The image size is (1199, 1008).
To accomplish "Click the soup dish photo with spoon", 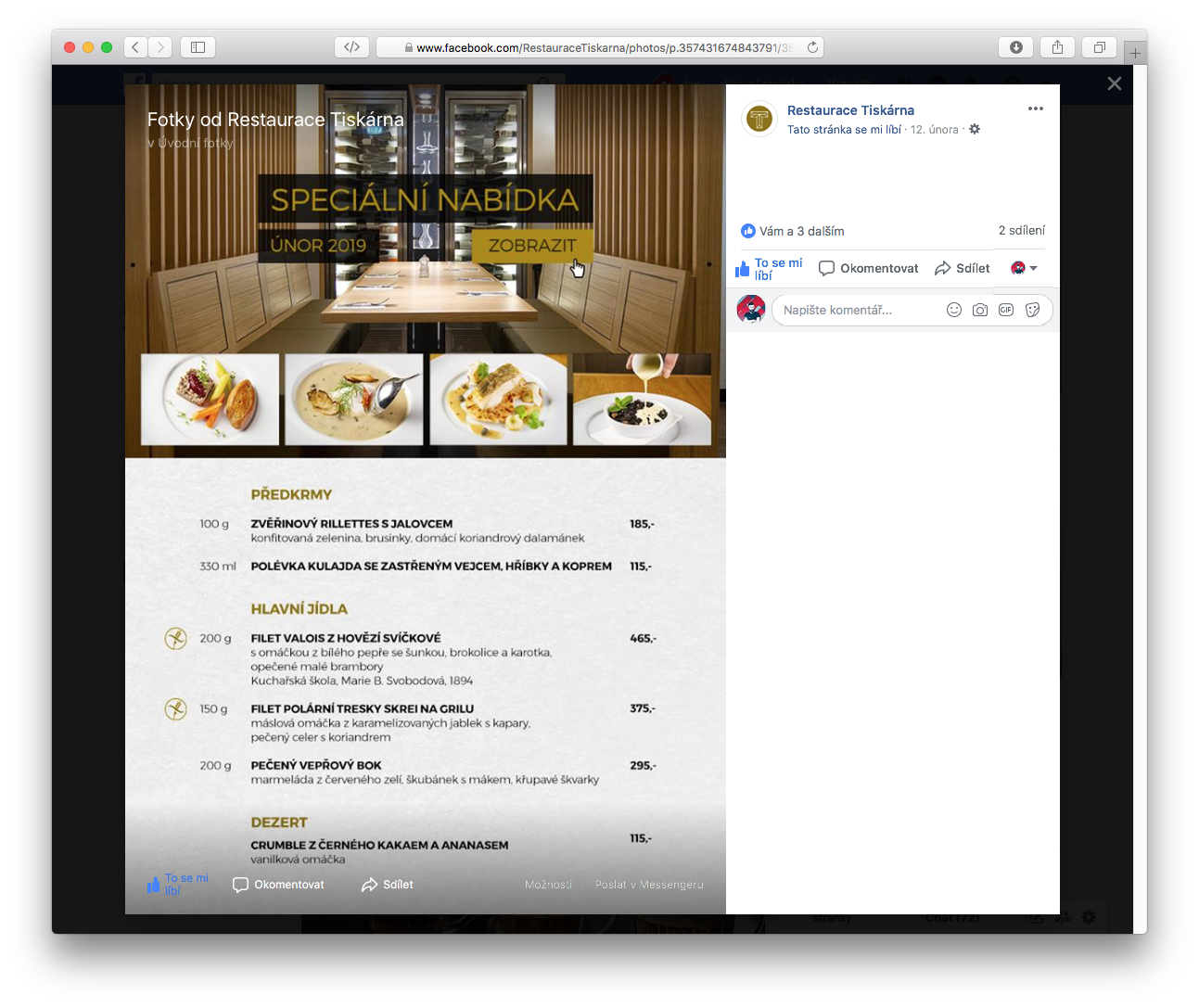I will click(354, 400).
